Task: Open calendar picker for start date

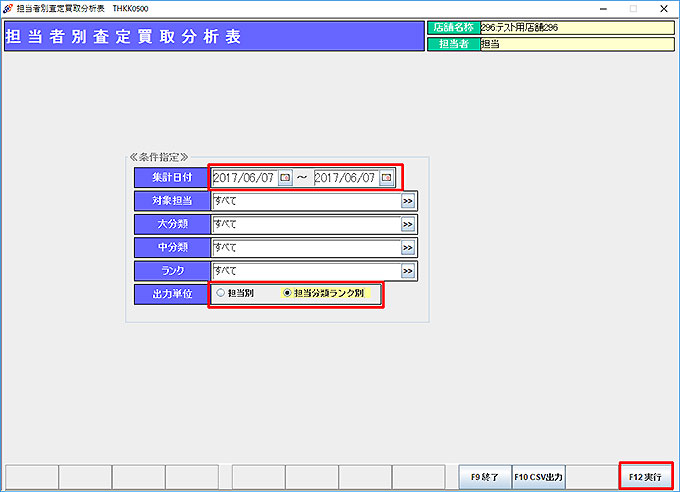Action: tap(285, 178)
